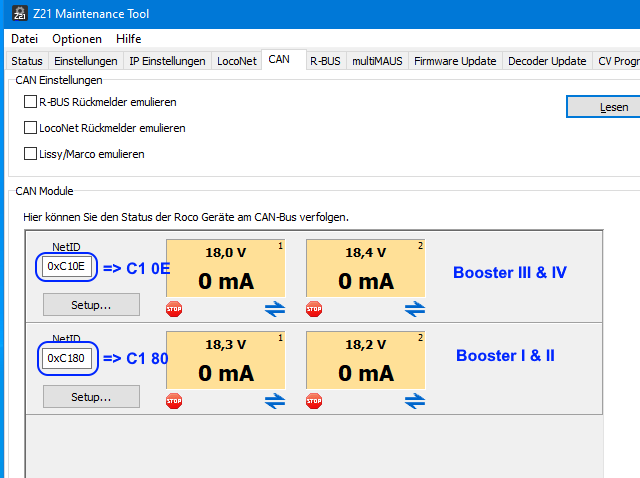Click stop icon under 18,2 V booster output
The height and width of the screenshot is (478, 640).
click(314, 401)
